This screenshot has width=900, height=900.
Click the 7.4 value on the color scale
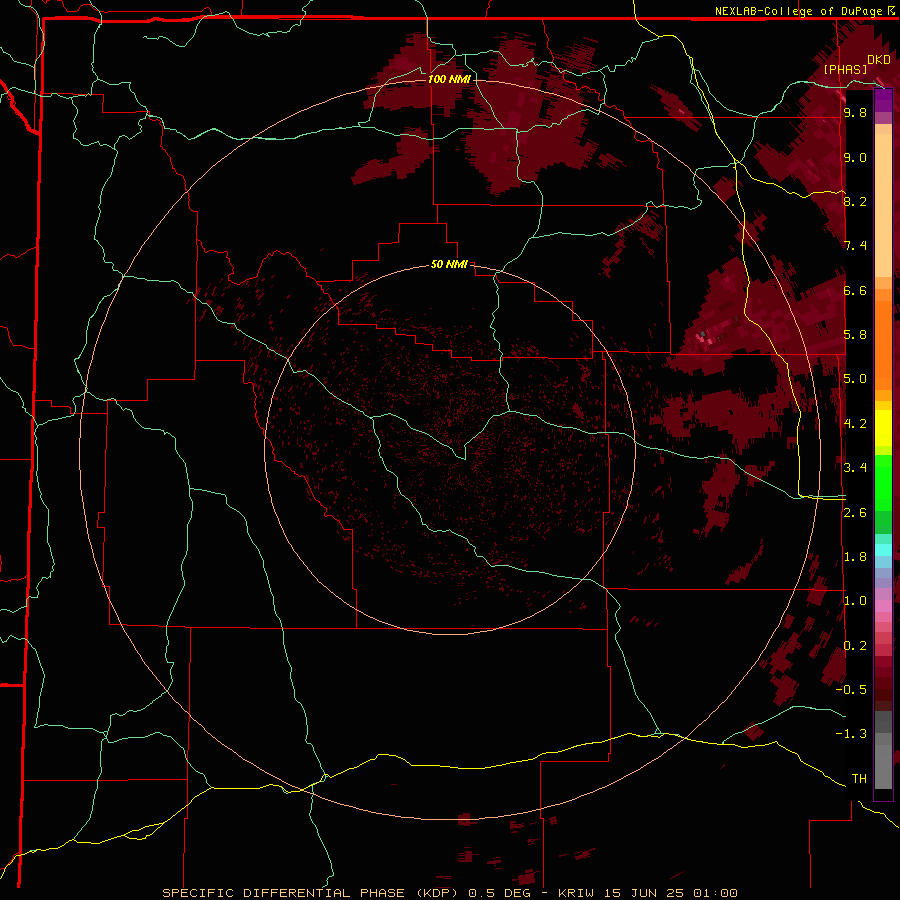click(x=855, y=246)
